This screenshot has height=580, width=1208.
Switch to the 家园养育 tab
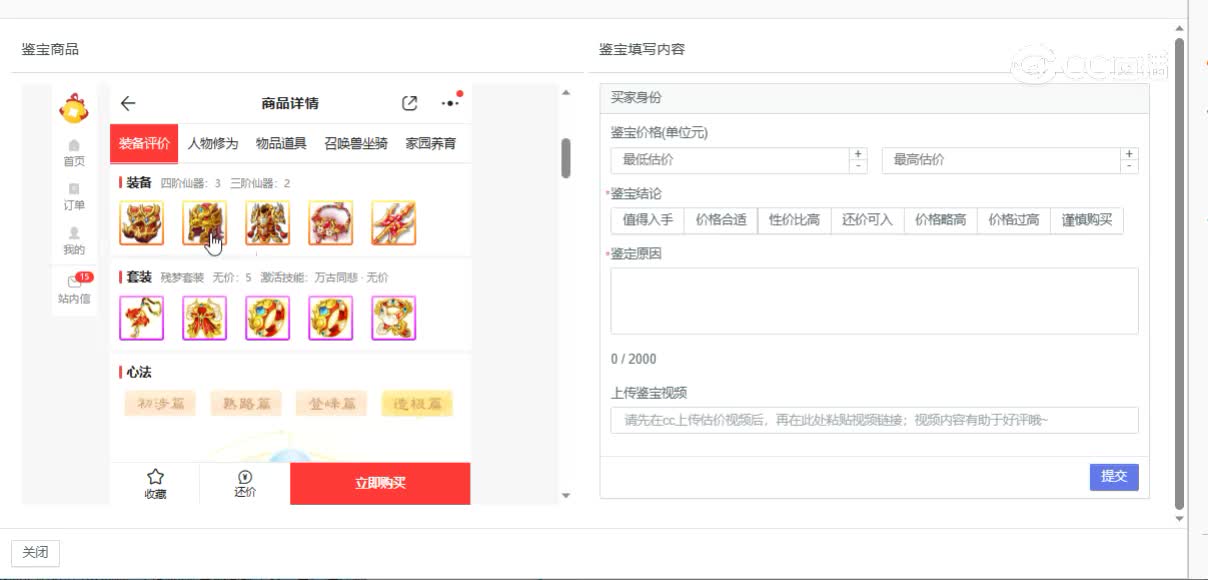[431, 143]
